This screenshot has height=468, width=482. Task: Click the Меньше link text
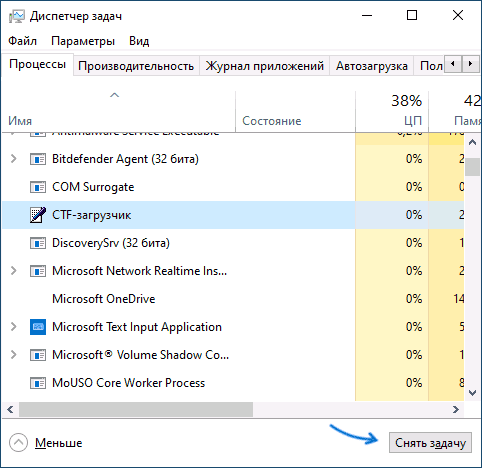[x=59, y=443]
